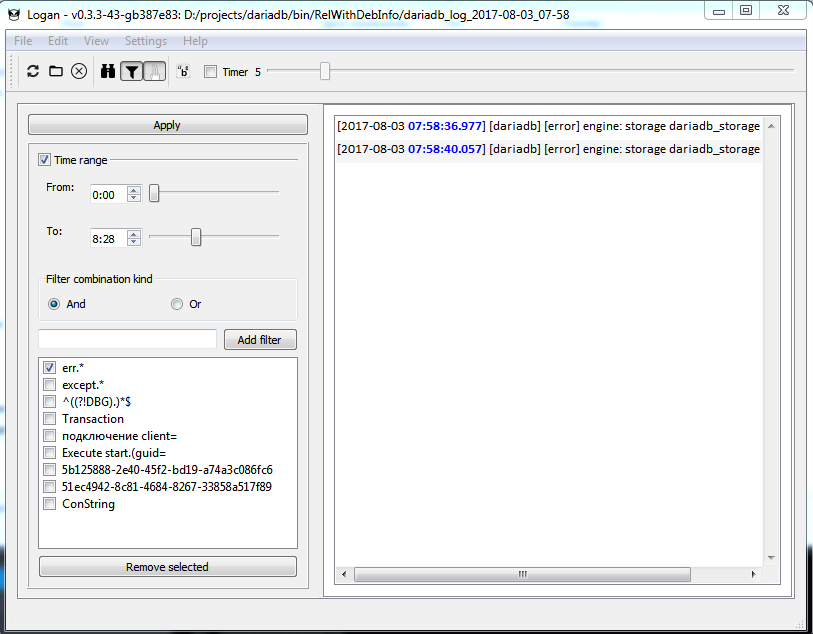
Task: Click the To time slider handle
Action: (195, 237)
